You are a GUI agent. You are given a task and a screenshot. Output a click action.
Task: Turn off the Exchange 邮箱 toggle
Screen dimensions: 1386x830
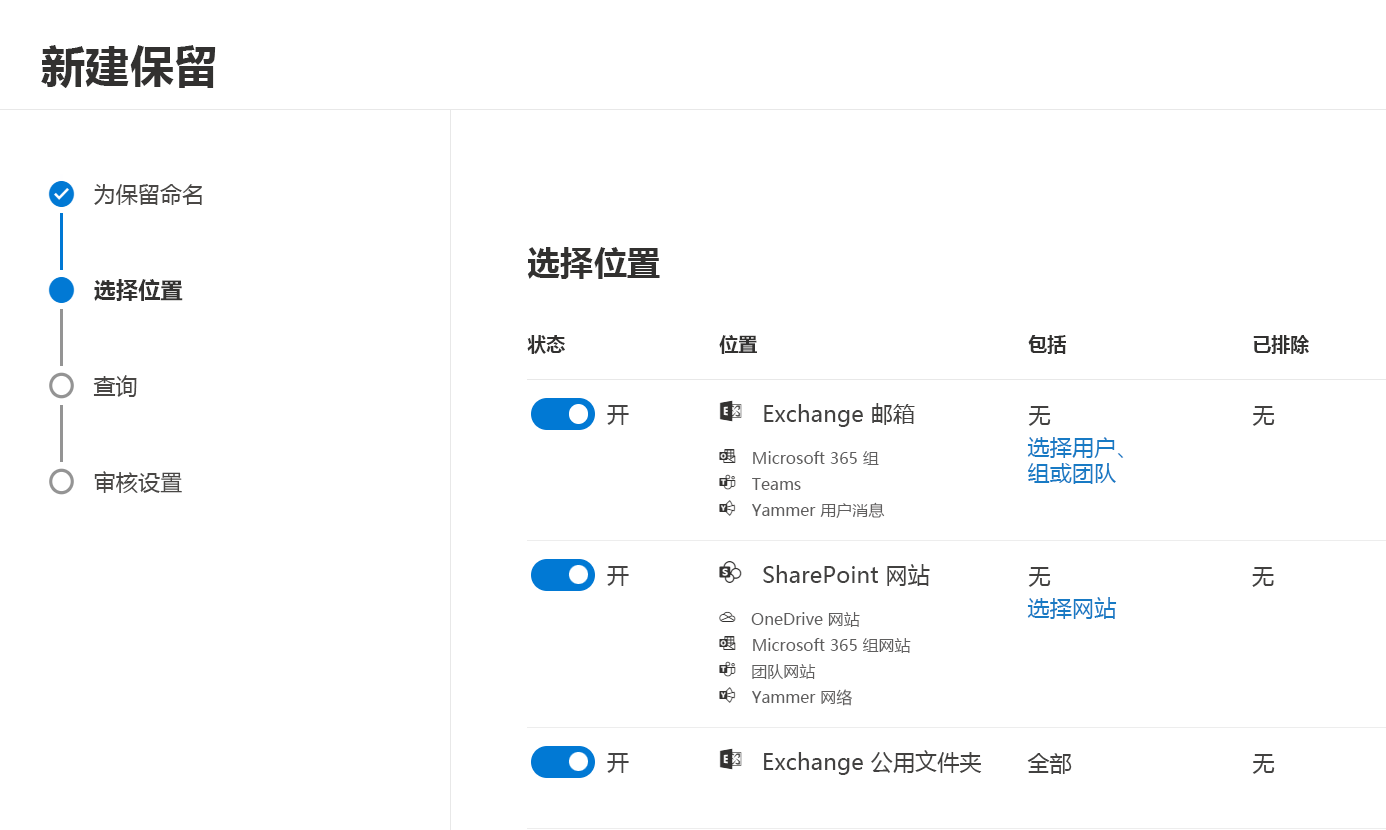tap(563, 414)
